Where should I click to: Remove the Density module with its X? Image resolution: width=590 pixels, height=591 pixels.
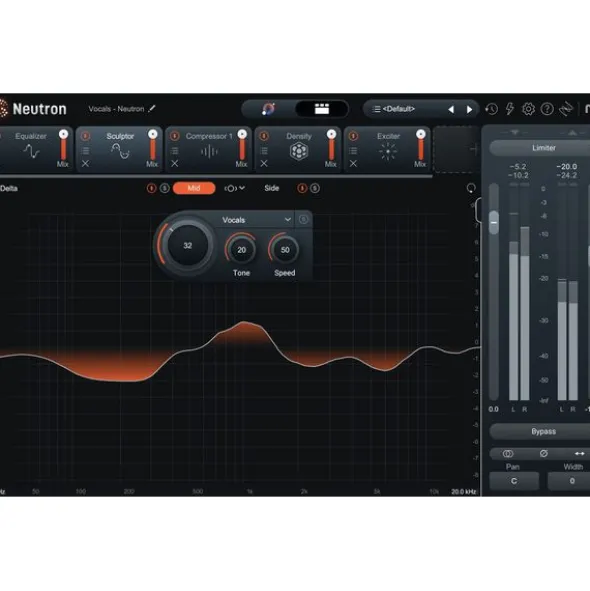pos(264,164)
